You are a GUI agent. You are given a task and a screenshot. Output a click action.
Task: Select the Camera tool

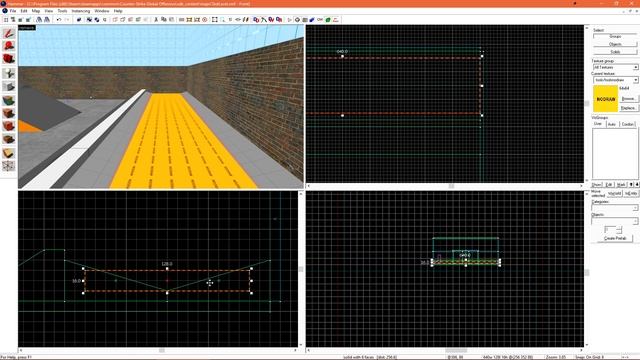[x=9, y=59]
